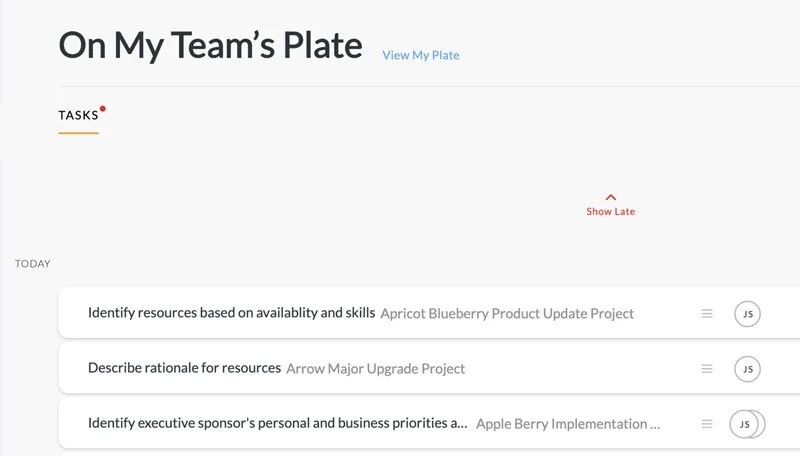This screenshot has height=456, width=800.
Task: Click the TODAY section label
Action: [33, 264]
